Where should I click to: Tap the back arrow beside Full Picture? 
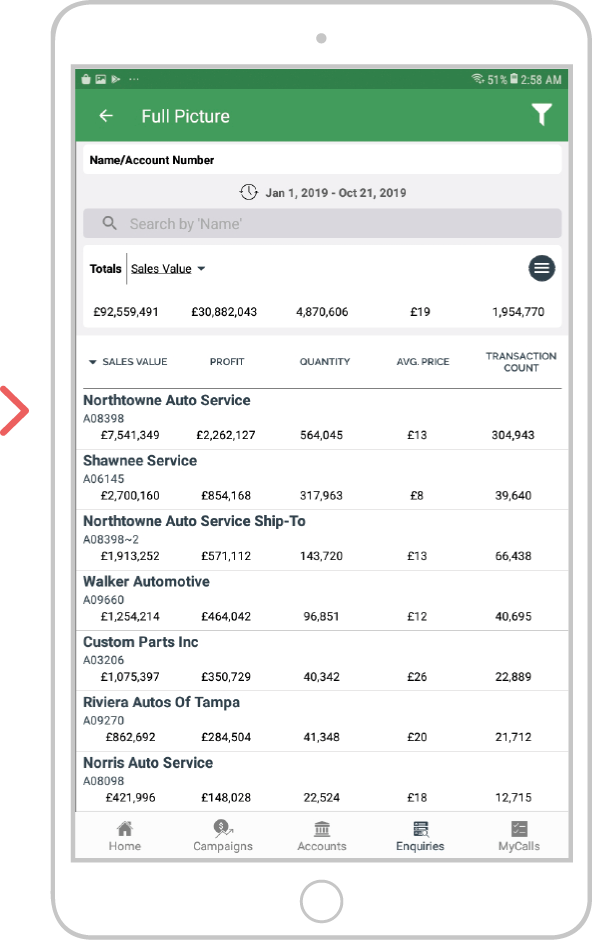pyautogui.click(x=106, y=116)
